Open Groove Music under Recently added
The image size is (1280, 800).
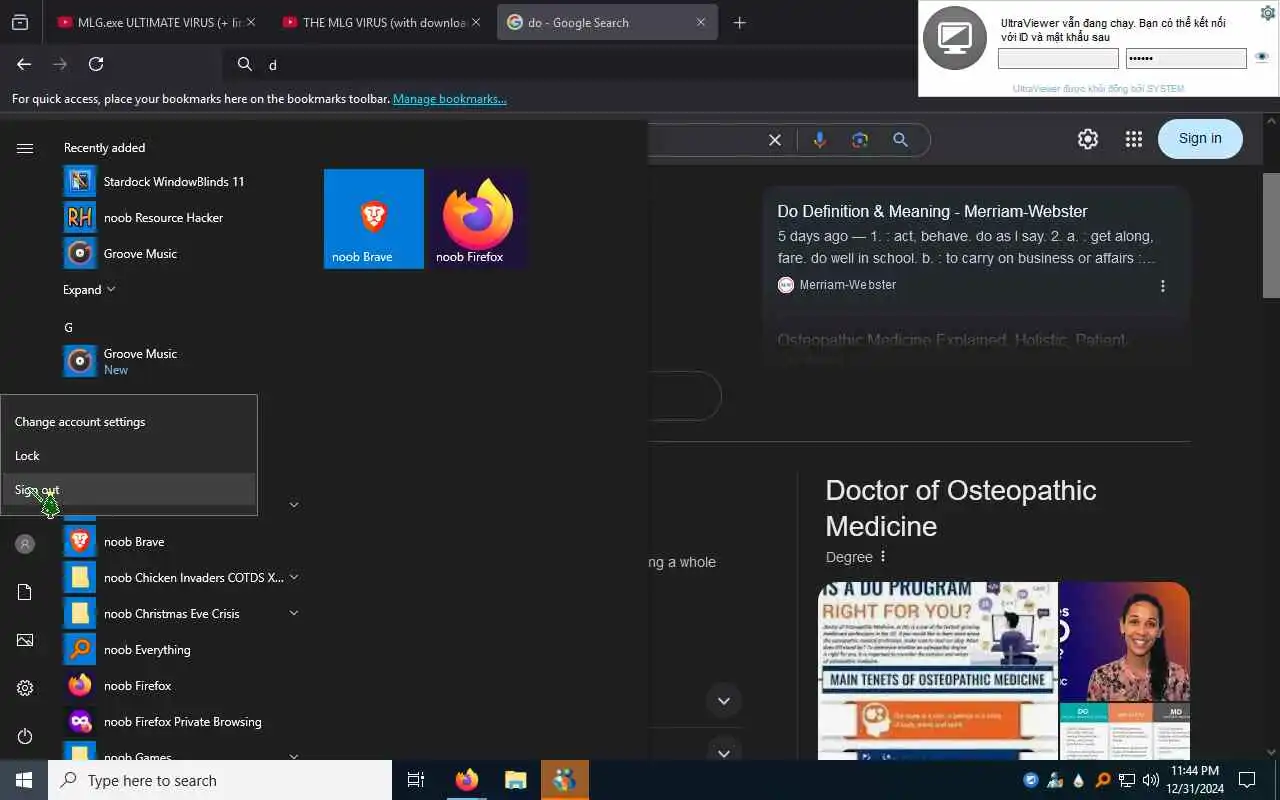[120, 254]
